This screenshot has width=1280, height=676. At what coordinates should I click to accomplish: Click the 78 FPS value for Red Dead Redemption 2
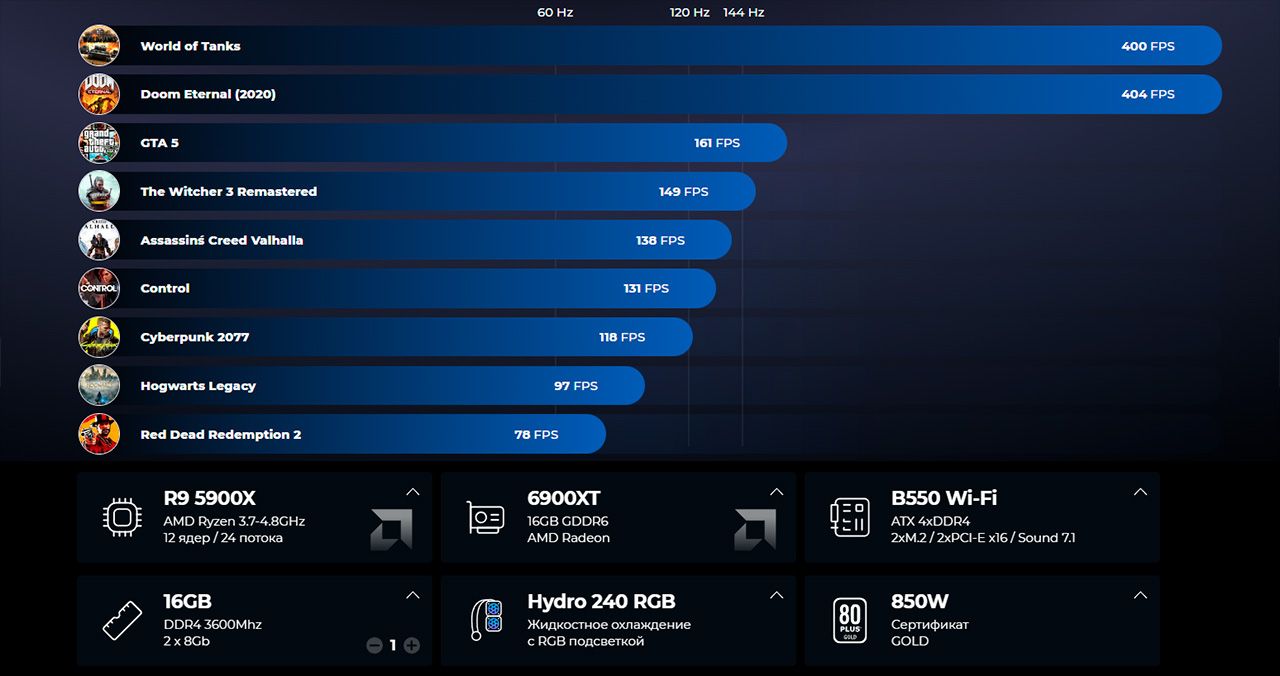536,434
